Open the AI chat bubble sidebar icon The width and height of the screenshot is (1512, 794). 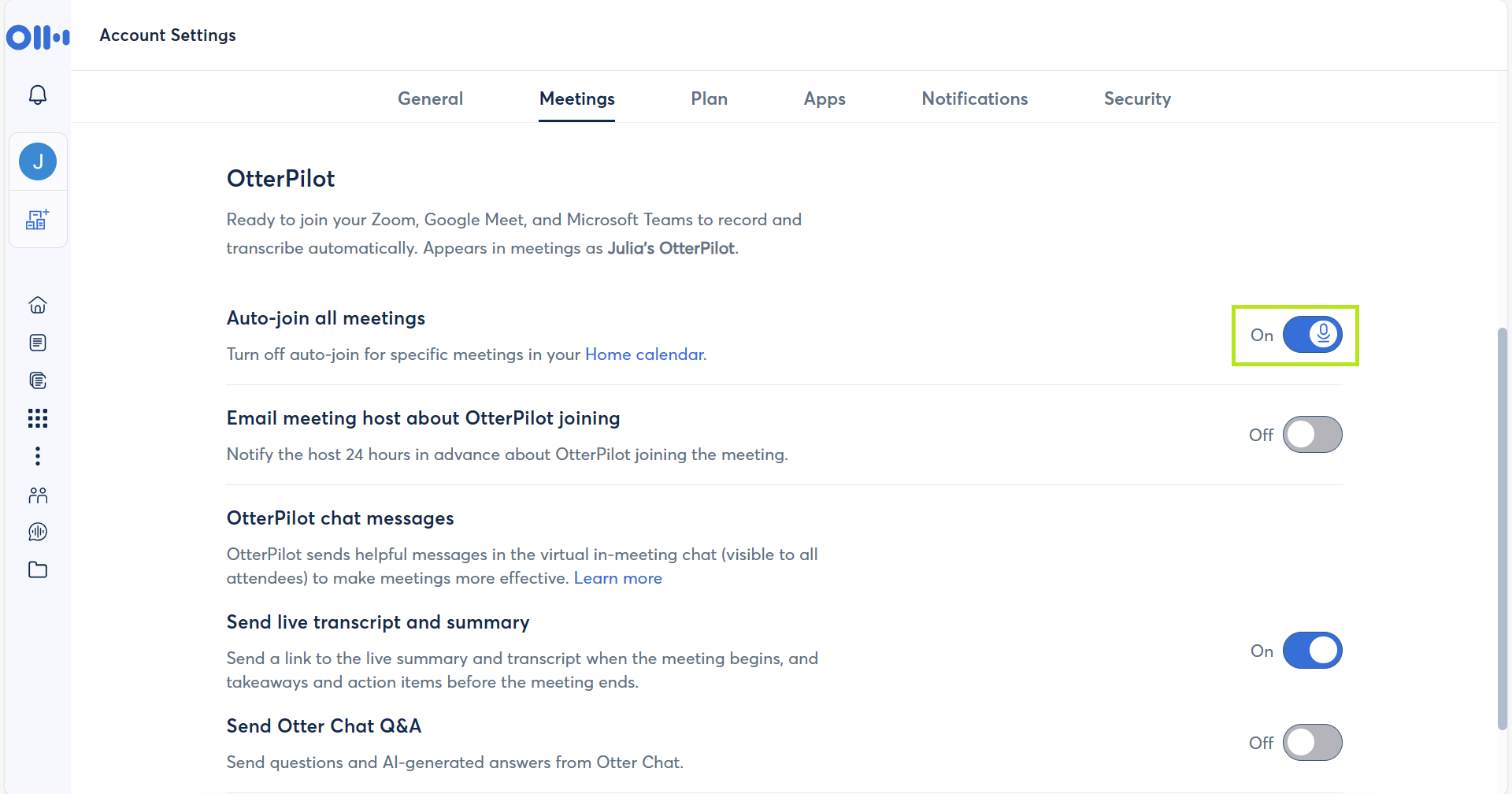point(38,532)
